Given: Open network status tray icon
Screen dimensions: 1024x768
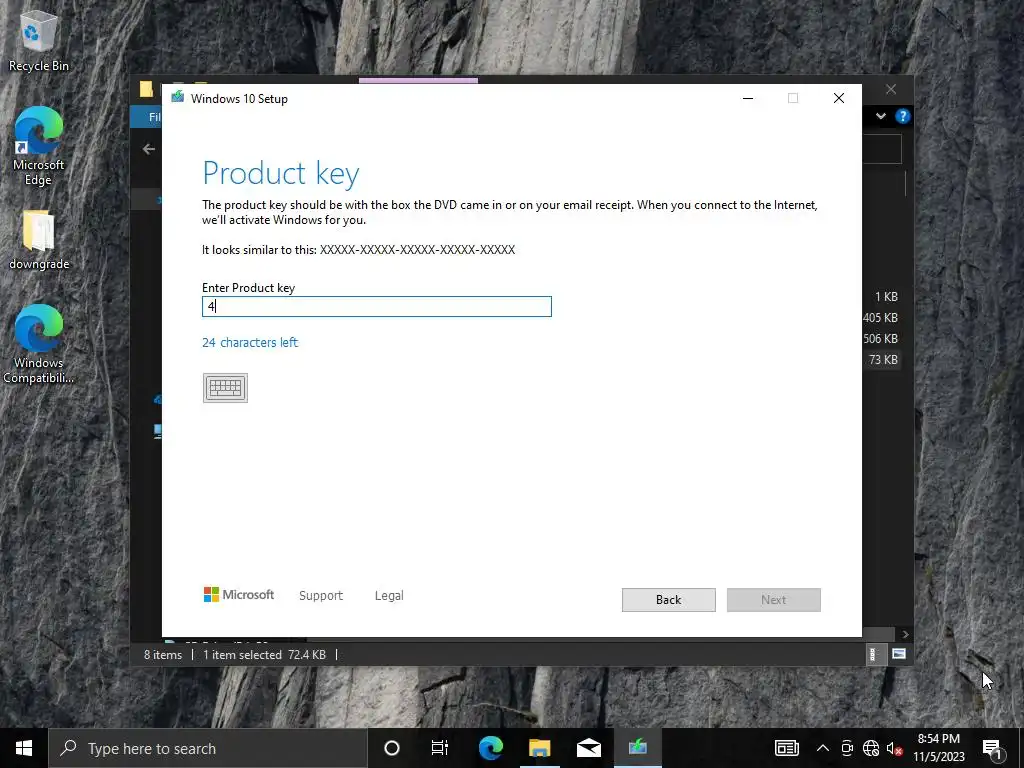Looking at the screenshot, I should click(871, 748).
